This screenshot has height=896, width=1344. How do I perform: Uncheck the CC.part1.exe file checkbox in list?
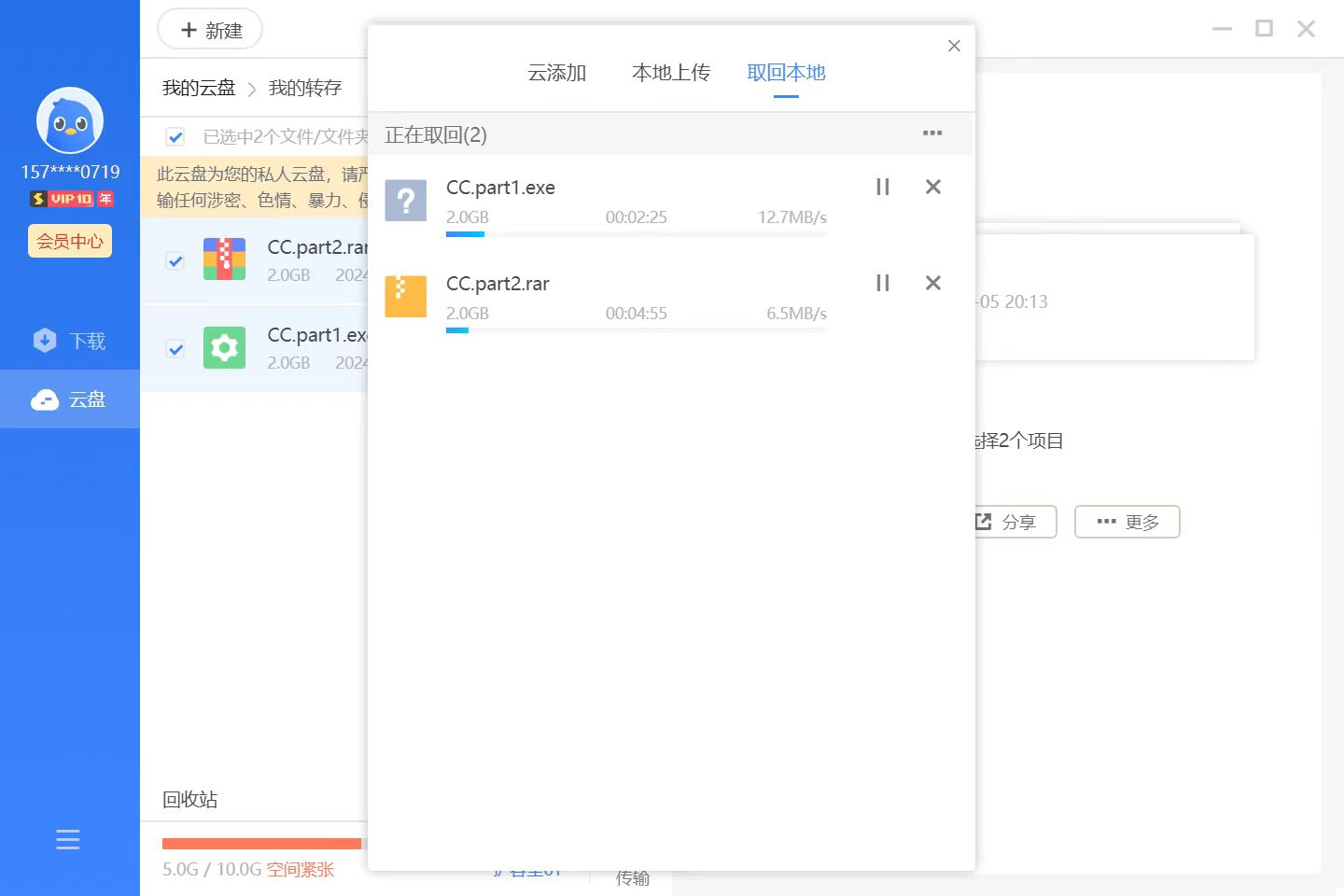pyautogui.click(x=175, y=348)
